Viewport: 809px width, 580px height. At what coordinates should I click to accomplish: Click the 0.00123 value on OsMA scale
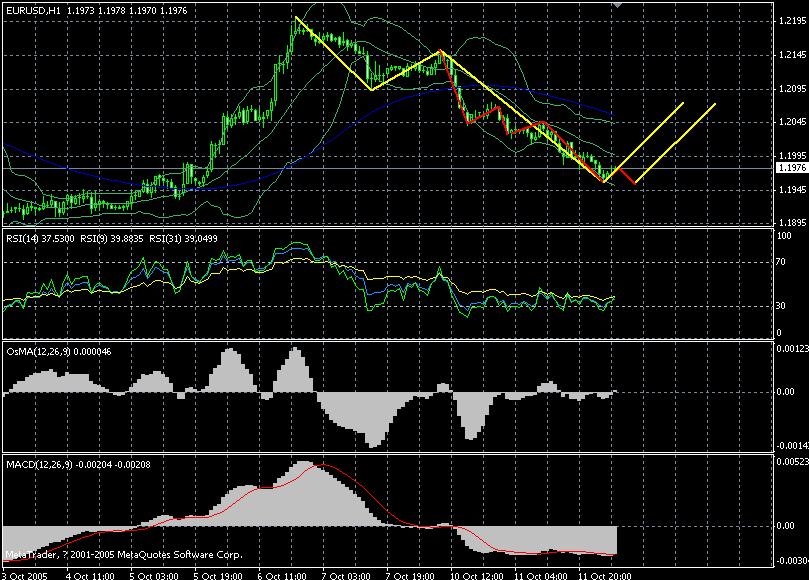792,349
